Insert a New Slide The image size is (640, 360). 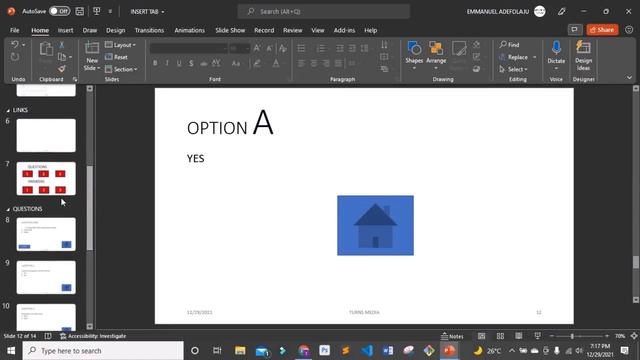pos(92,56)
